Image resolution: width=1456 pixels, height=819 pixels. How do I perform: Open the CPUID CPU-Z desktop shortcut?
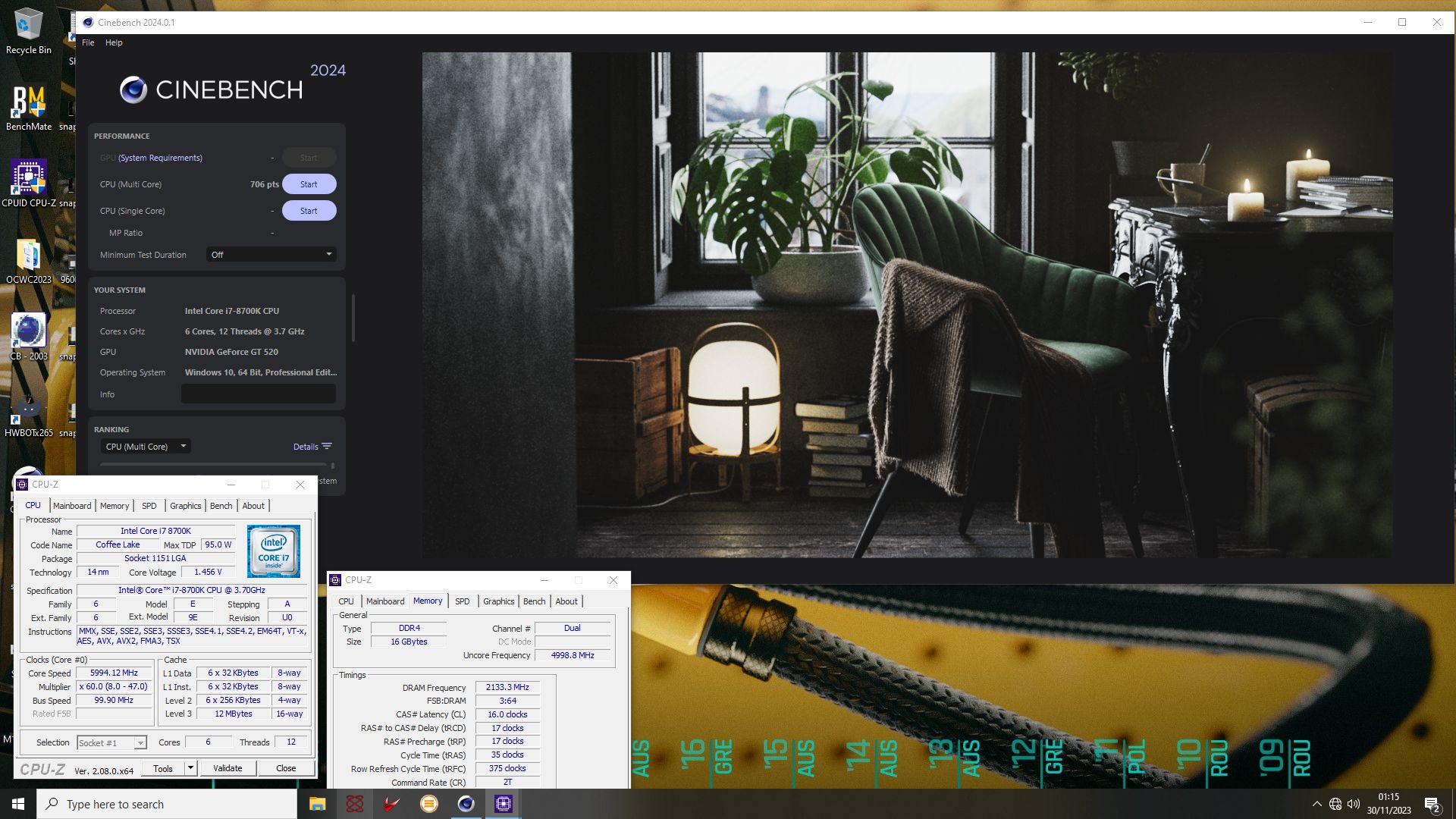[x=29, y=183]
